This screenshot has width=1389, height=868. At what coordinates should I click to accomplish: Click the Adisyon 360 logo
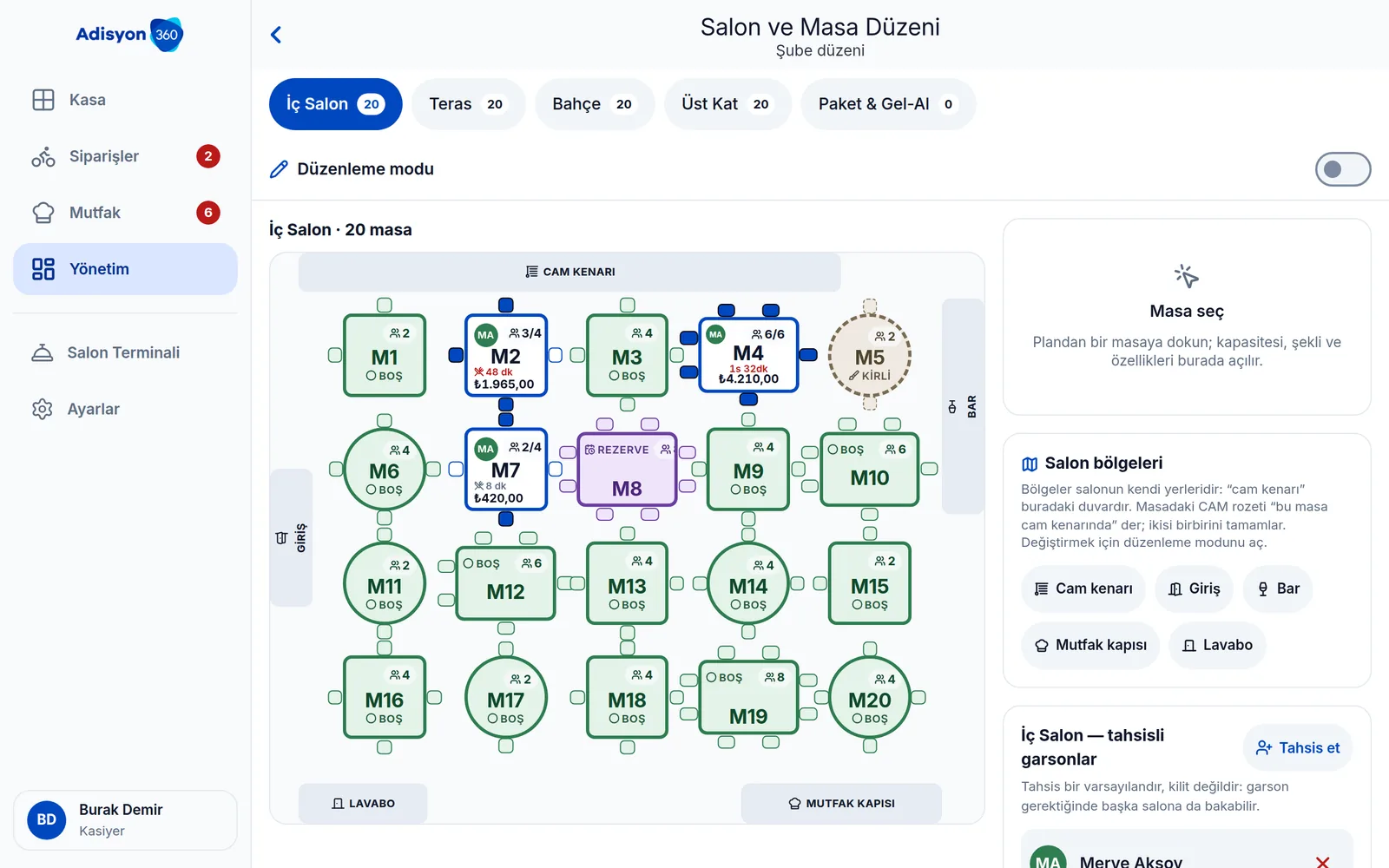click(x=129, y=35)
